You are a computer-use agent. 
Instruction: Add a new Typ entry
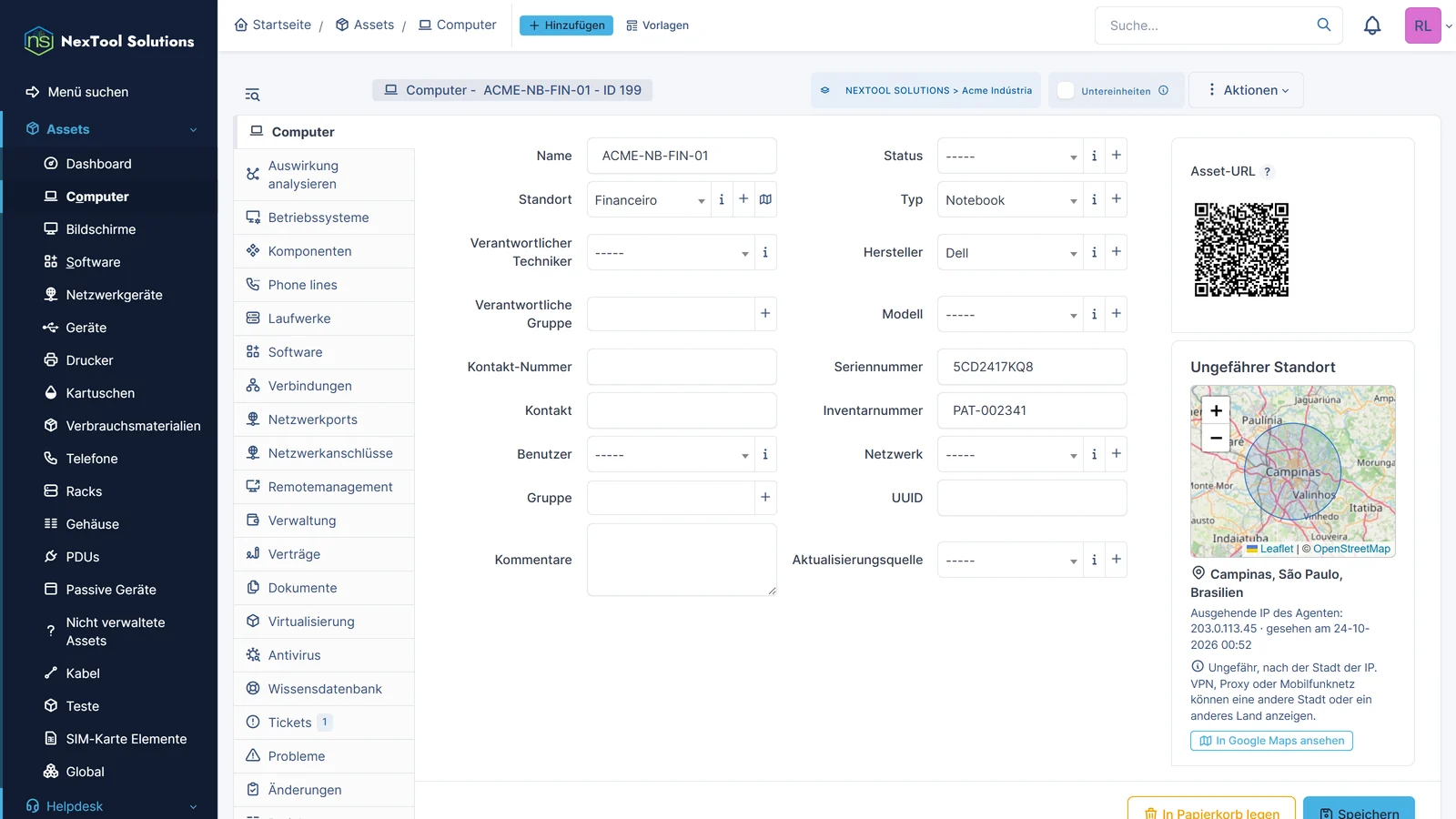(1117, 199)
